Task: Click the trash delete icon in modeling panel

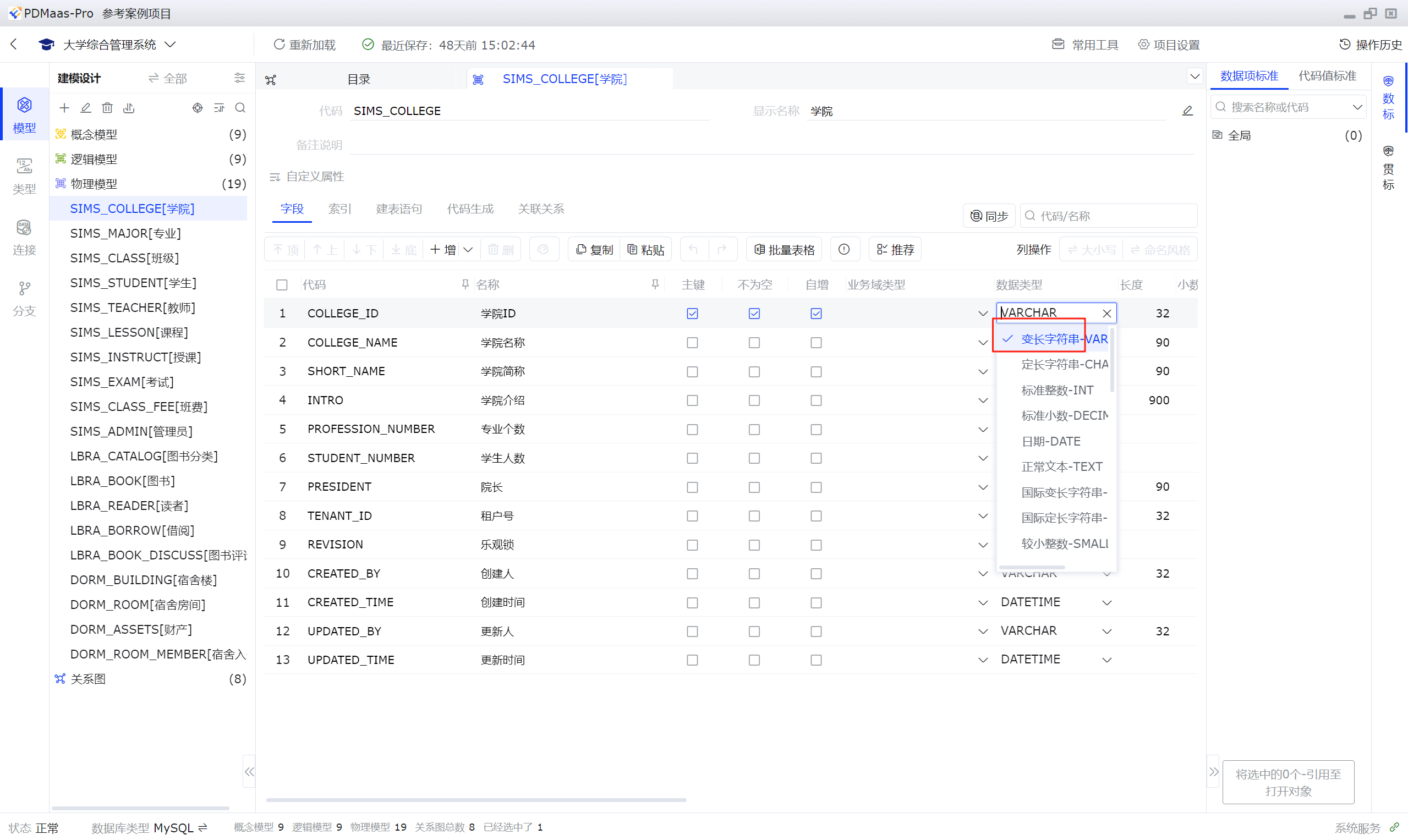Action: pyautogui.click(x=107, y=108)
